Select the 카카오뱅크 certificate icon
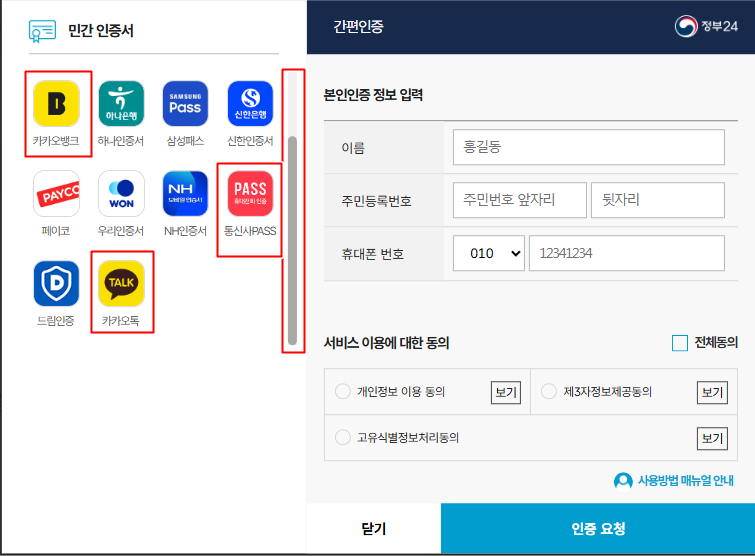Screen dimensions: 755x556 click(56, 103)
